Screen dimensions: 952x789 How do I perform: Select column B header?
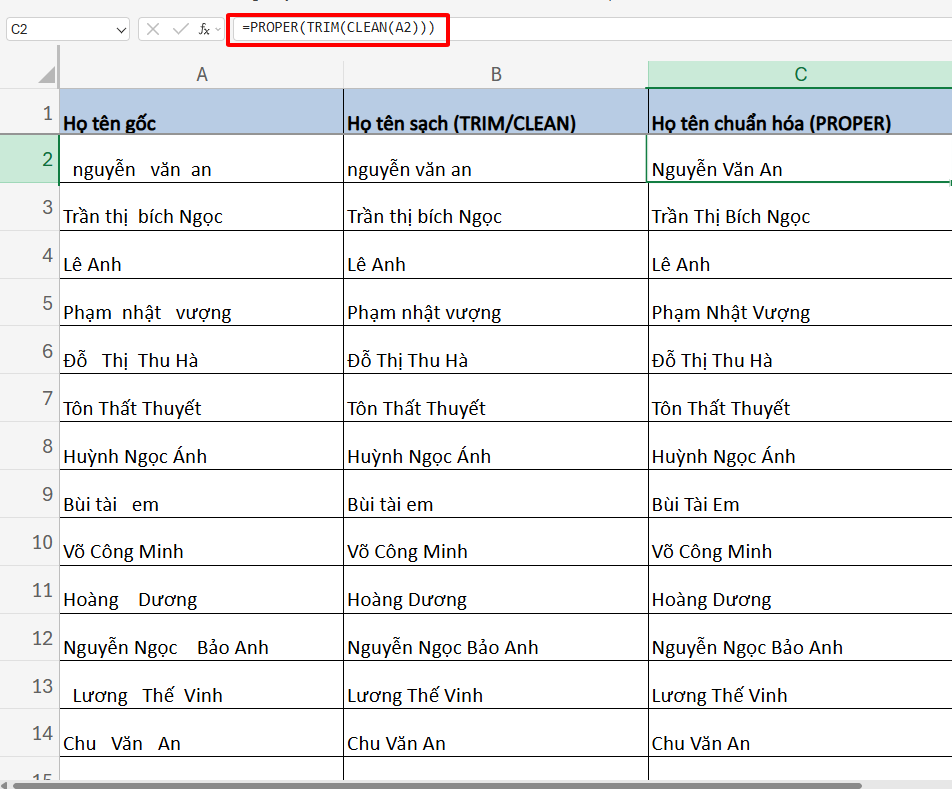[495, 75]
